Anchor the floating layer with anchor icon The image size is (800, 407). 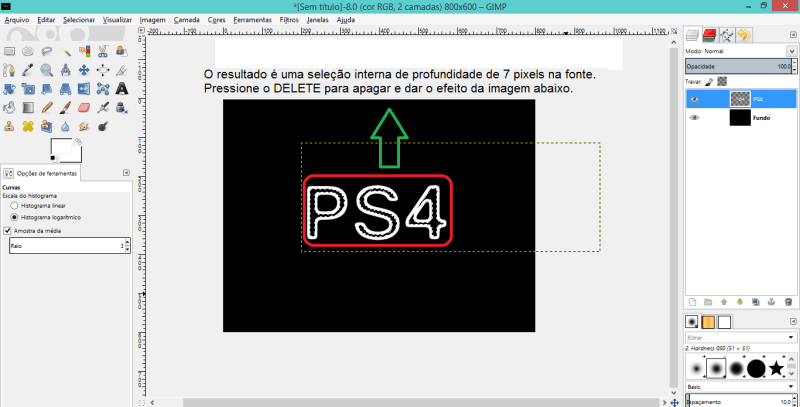point(771,300)
